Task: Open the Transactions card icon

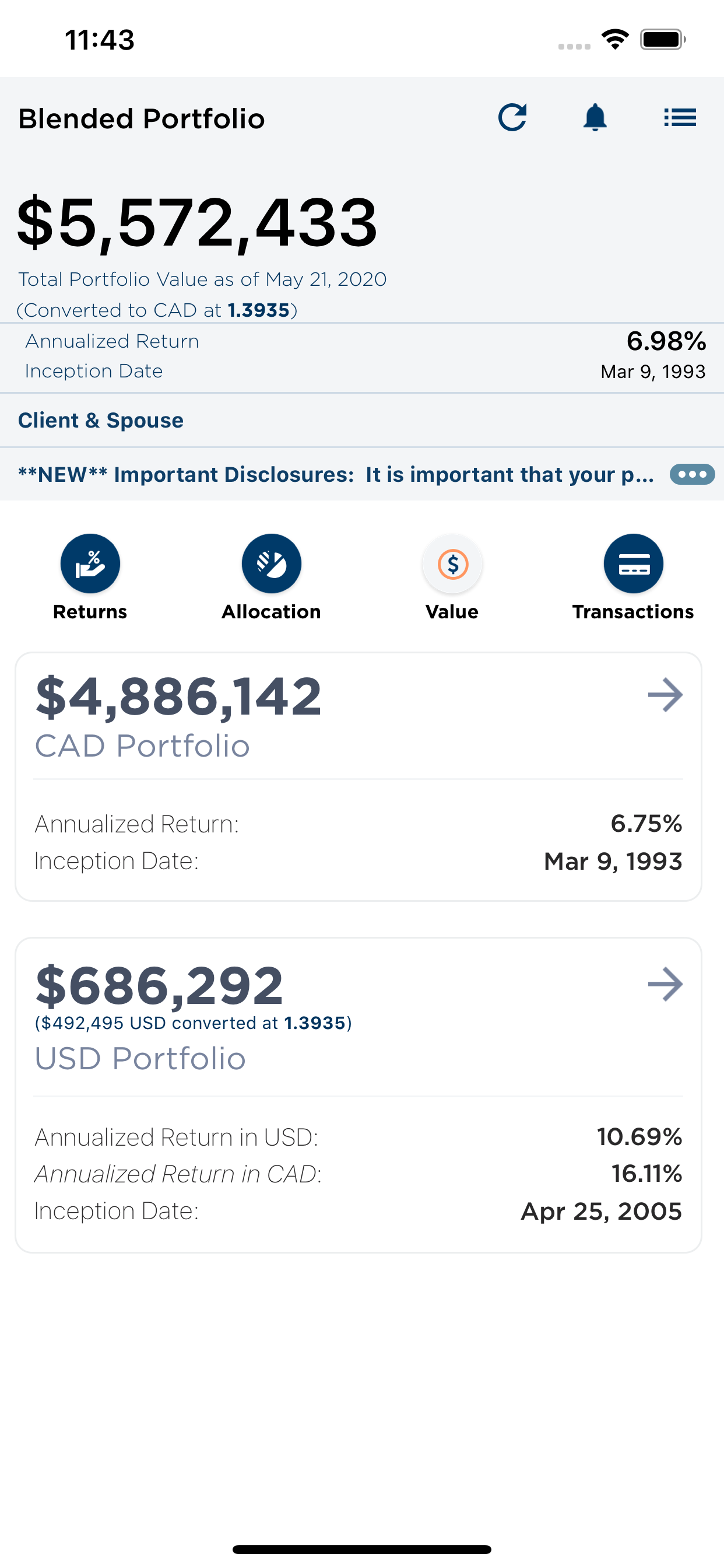Action: [633, 563]
